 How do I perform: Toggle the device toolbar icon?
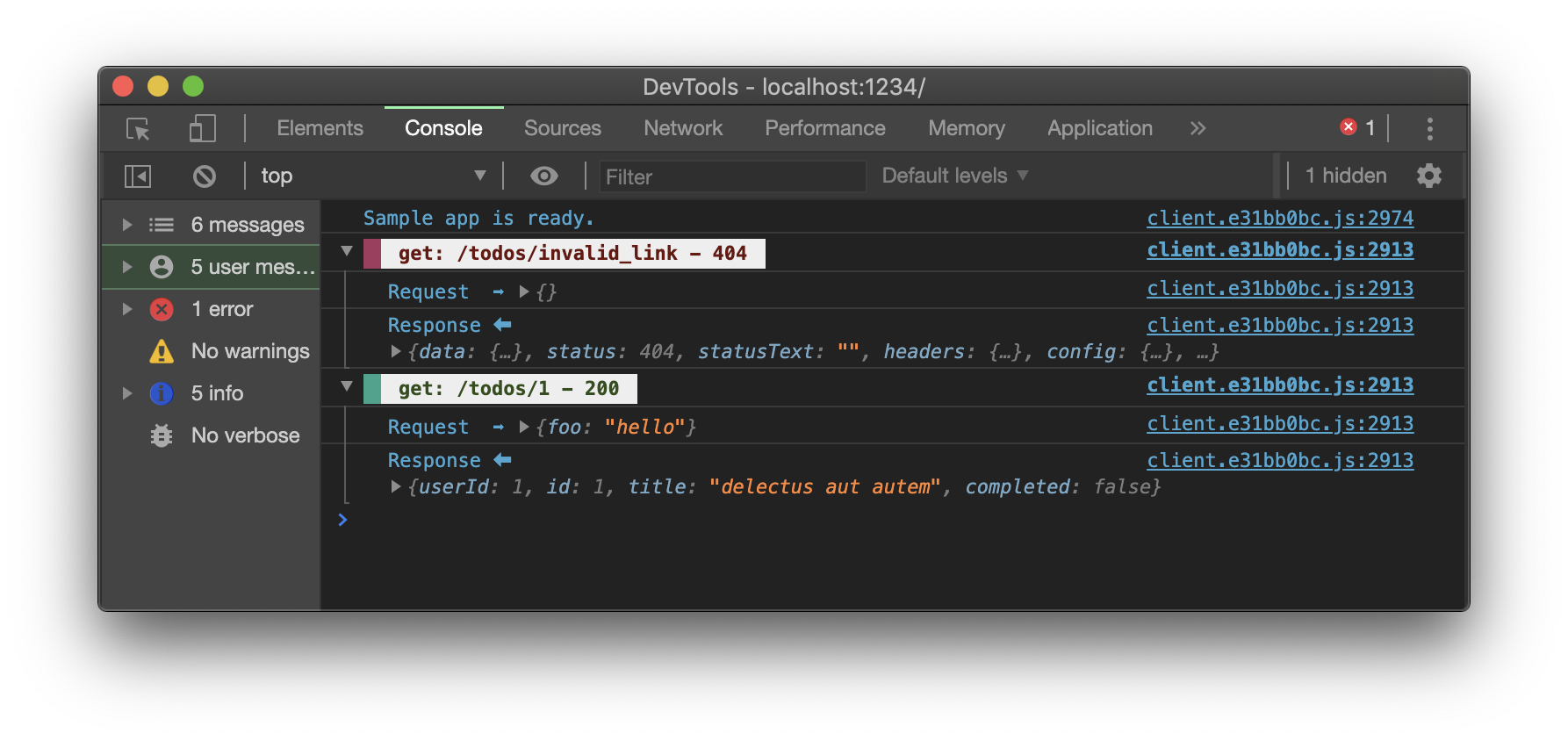(202, 128)
